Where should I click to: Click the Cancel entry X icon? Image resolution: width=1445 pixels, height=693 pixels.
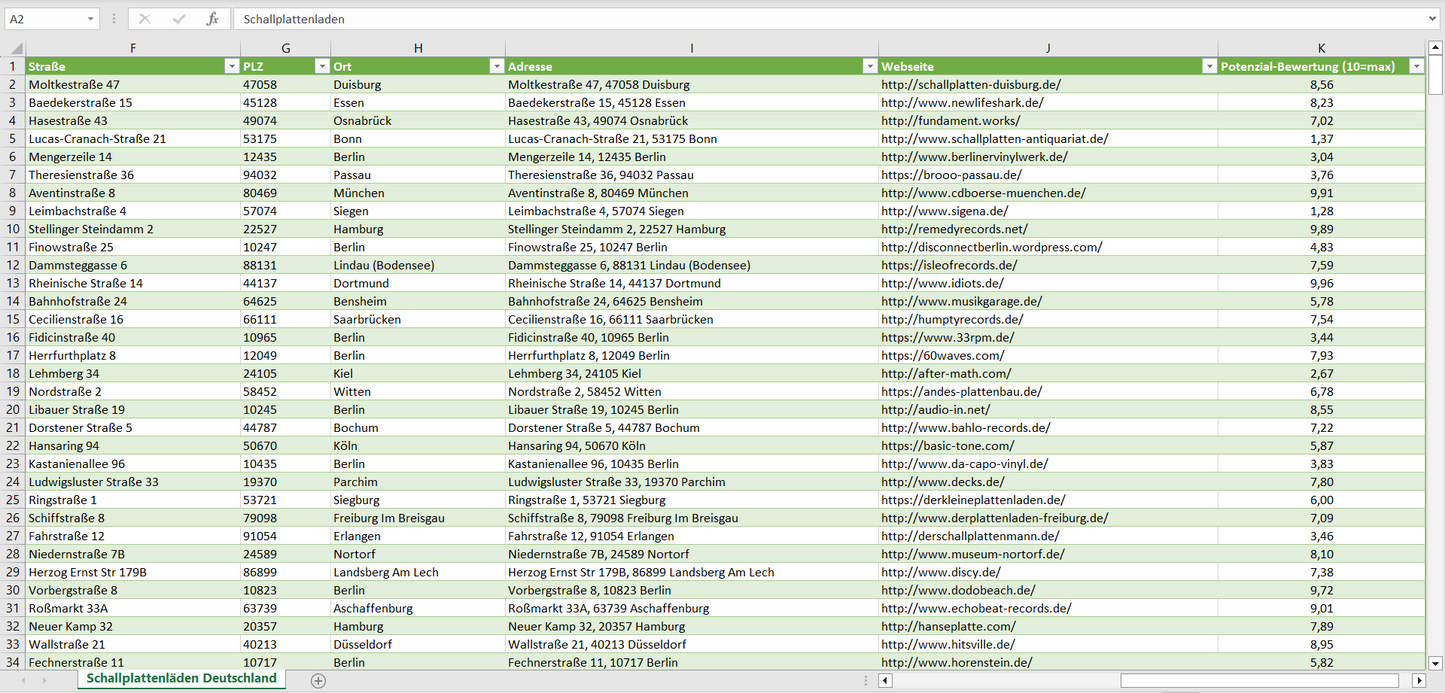tap(145, 19)
